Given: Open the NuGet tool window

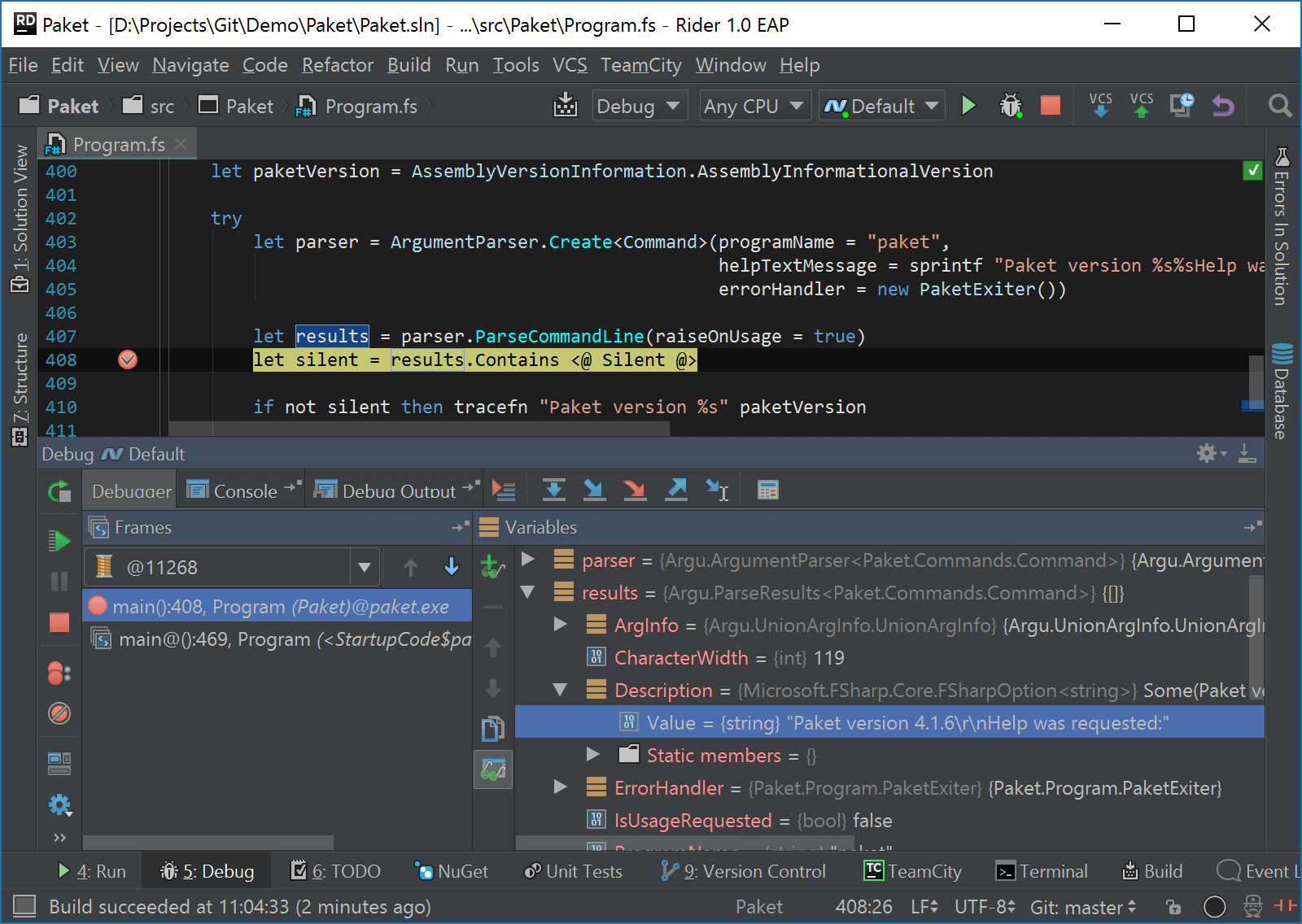Looking at the screenshot, I should click(x=452, y=871).
